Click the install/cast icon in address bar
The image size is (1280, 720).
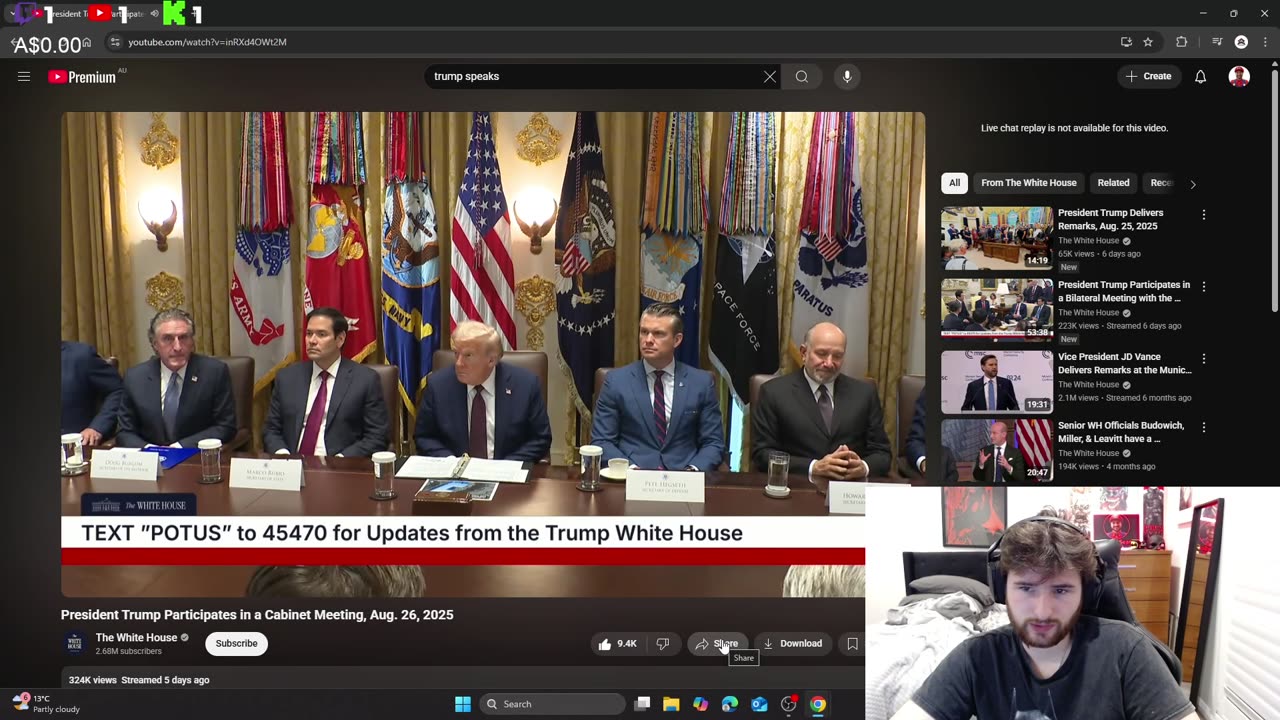tap(1126, 42)
